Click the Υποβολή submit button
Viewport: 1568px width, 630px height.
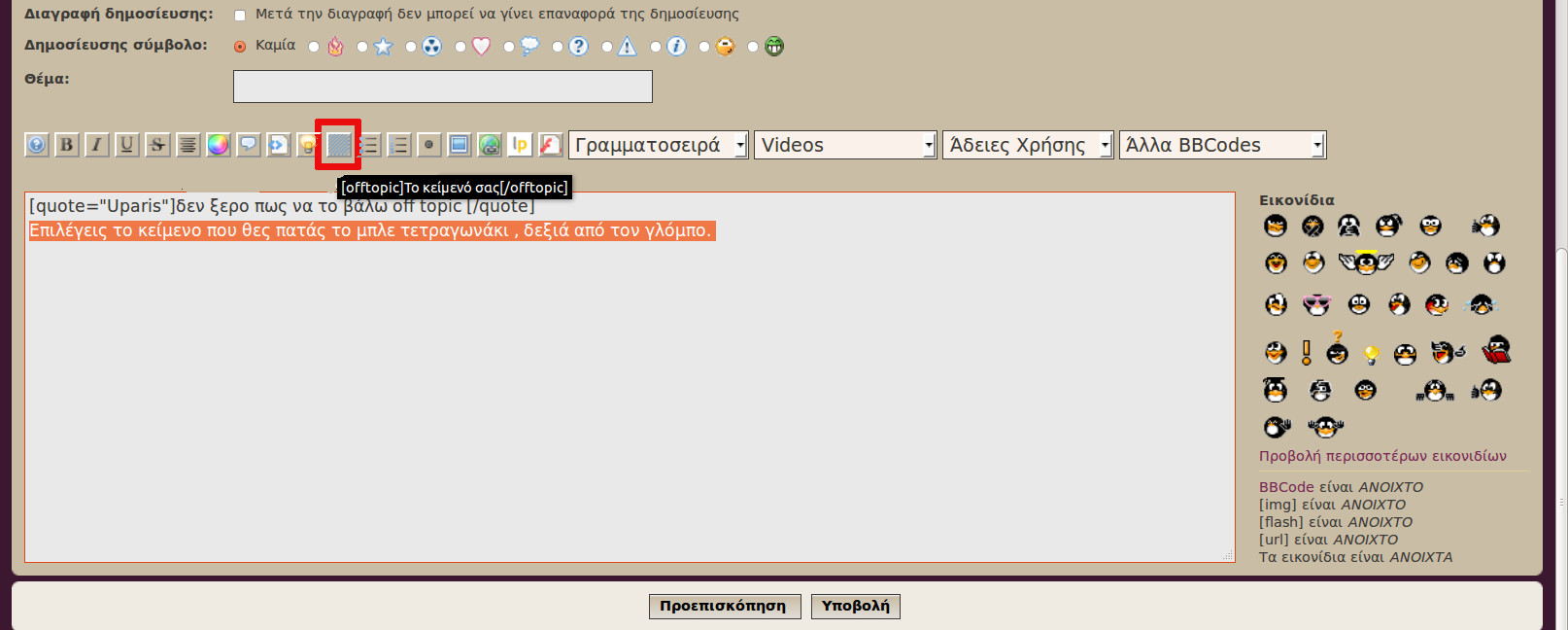(x=855, y=606)
